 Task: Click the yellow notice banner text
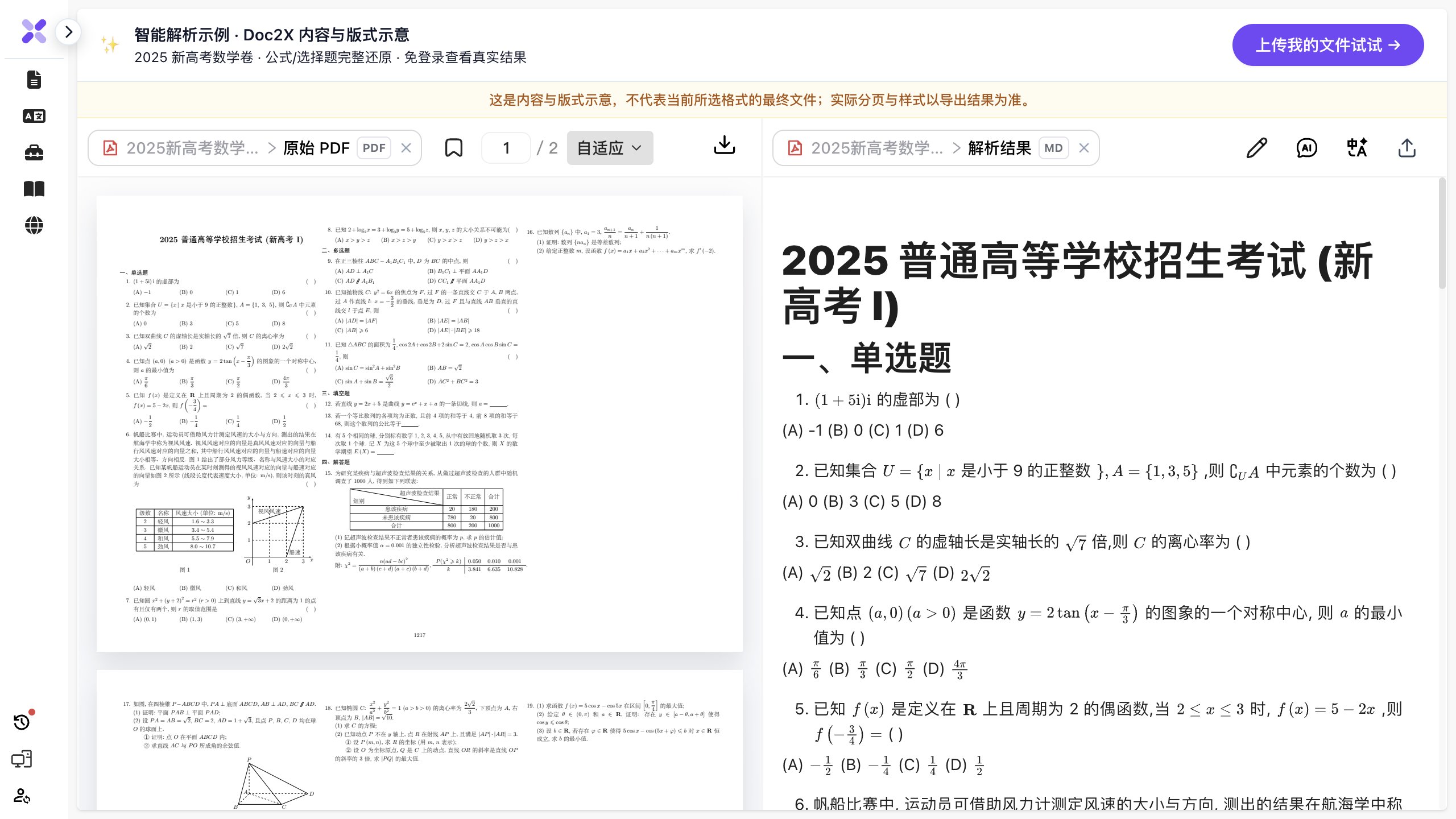click(761, 100)
